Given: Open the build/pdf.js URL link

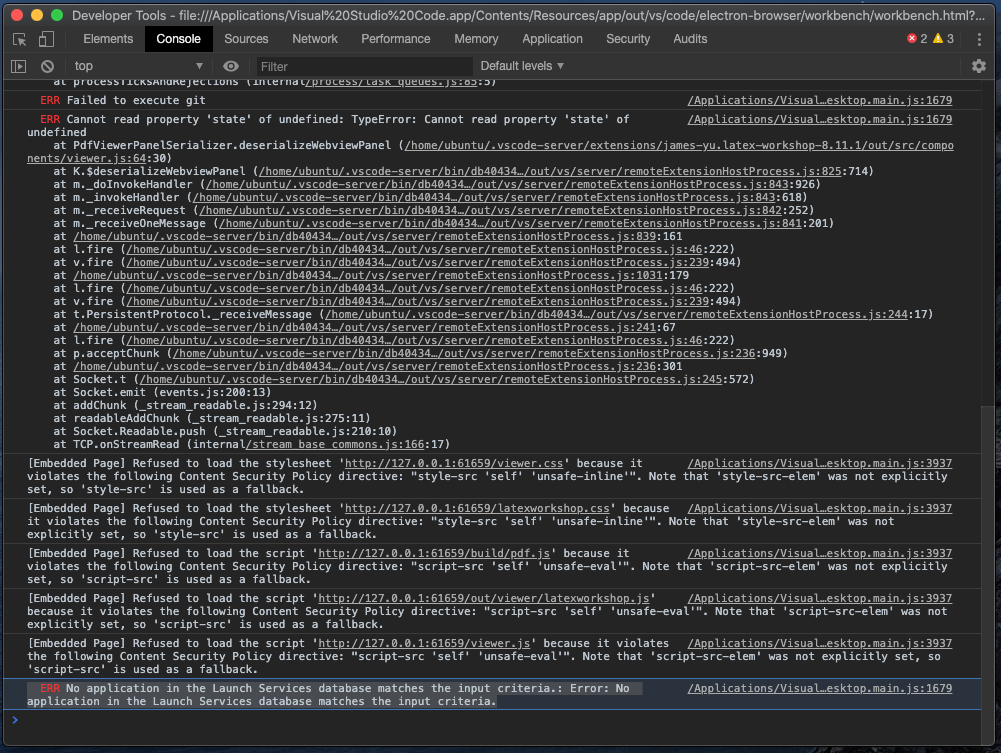Looking at the screenshot, I should pyautogui.click(x=434, y=553).
